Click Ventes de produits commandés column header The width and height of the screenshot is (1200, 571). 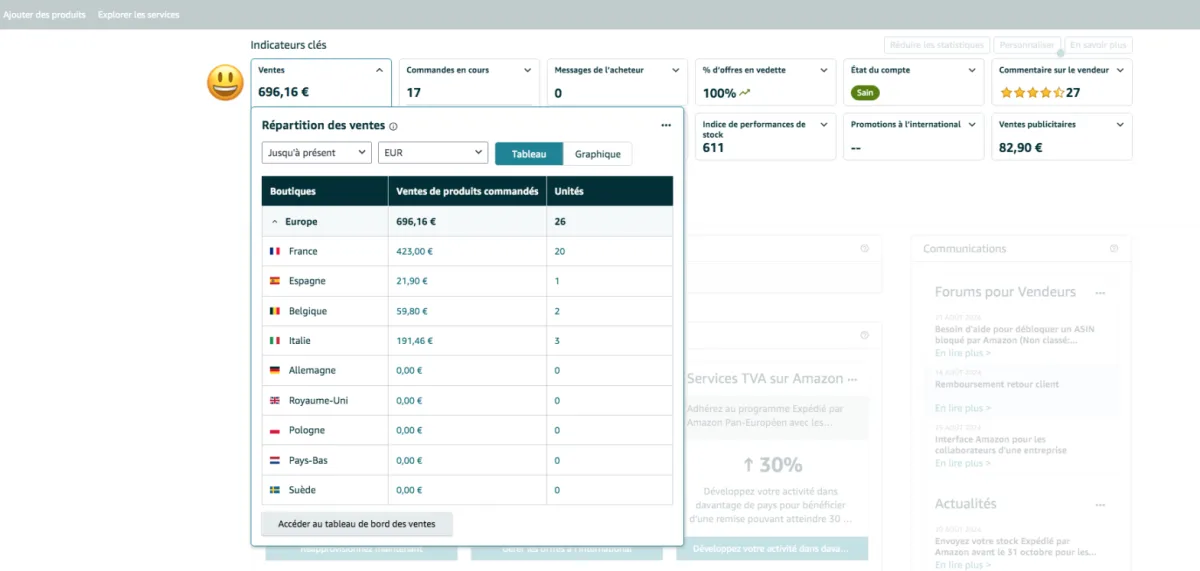pyautogui.click(x=467, y=191)
